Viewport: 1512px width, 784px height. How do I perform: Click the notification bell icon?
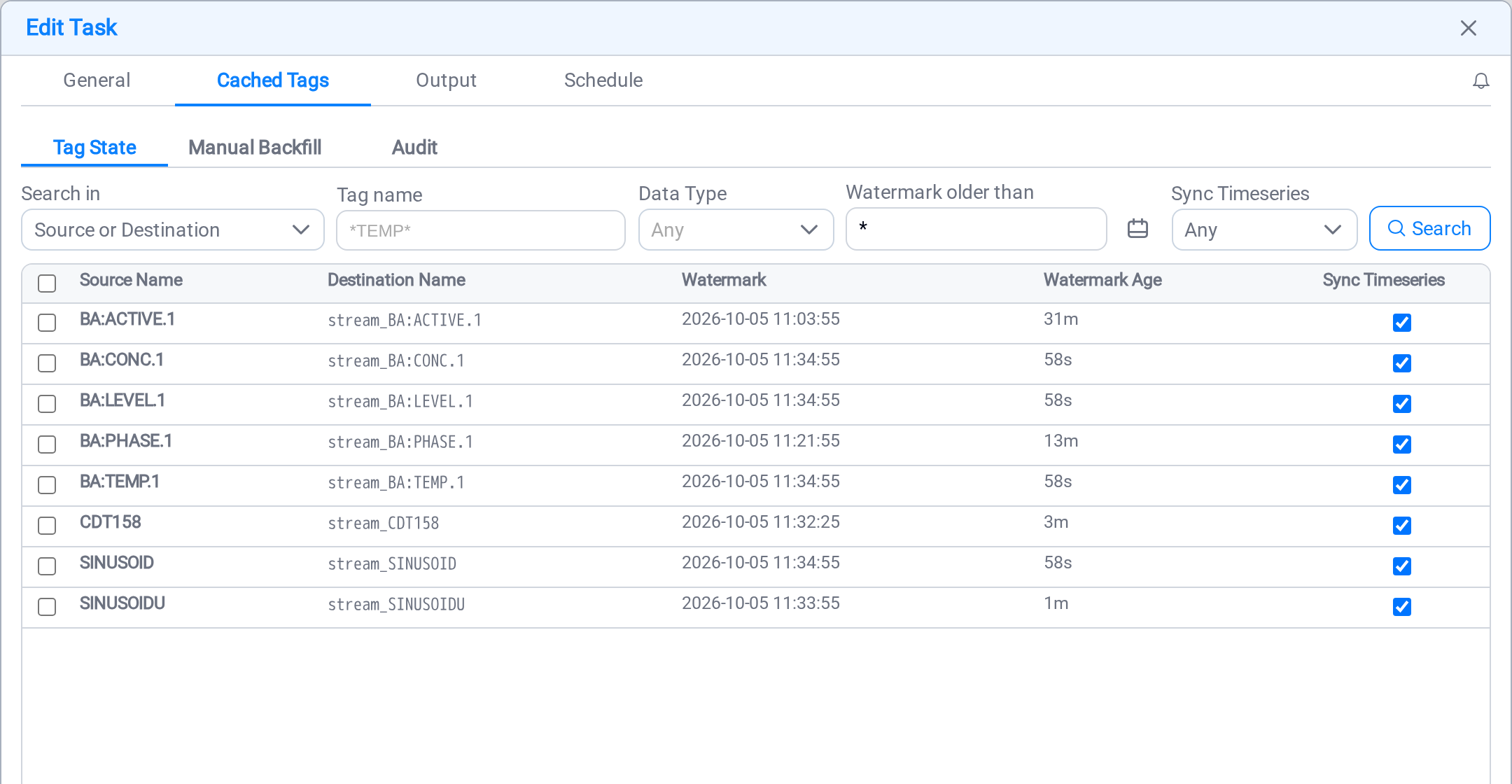coord(1480,81)
